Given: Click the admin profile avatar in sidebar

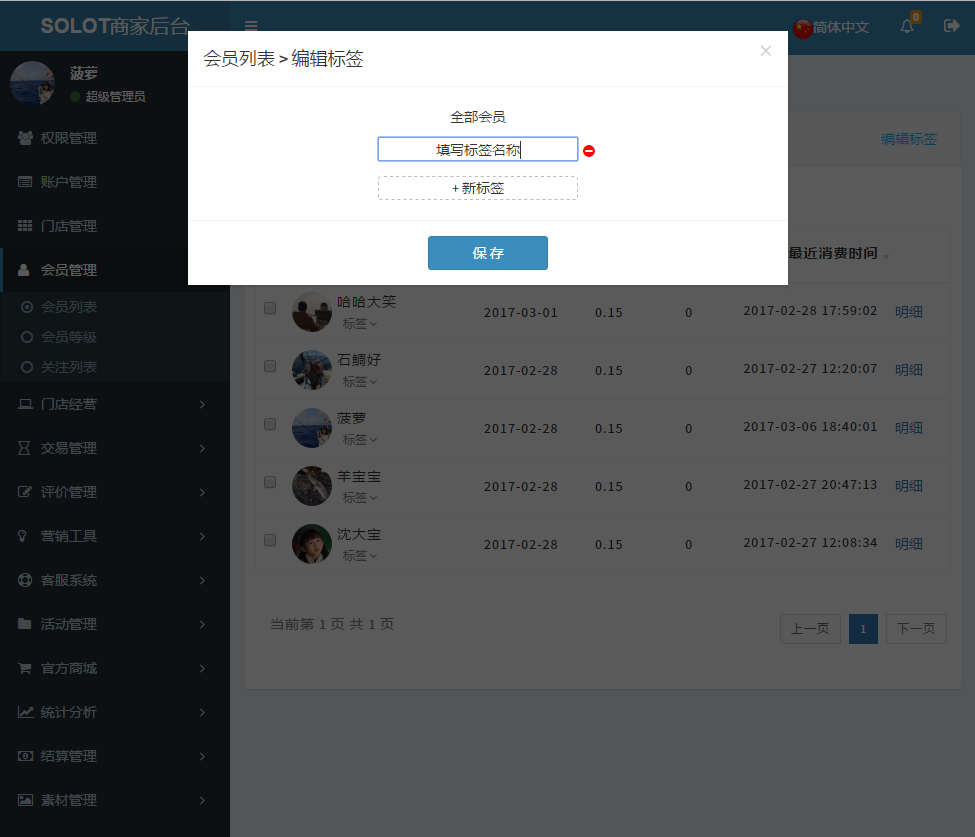Looking at the screenshot, I should (33, 83).
